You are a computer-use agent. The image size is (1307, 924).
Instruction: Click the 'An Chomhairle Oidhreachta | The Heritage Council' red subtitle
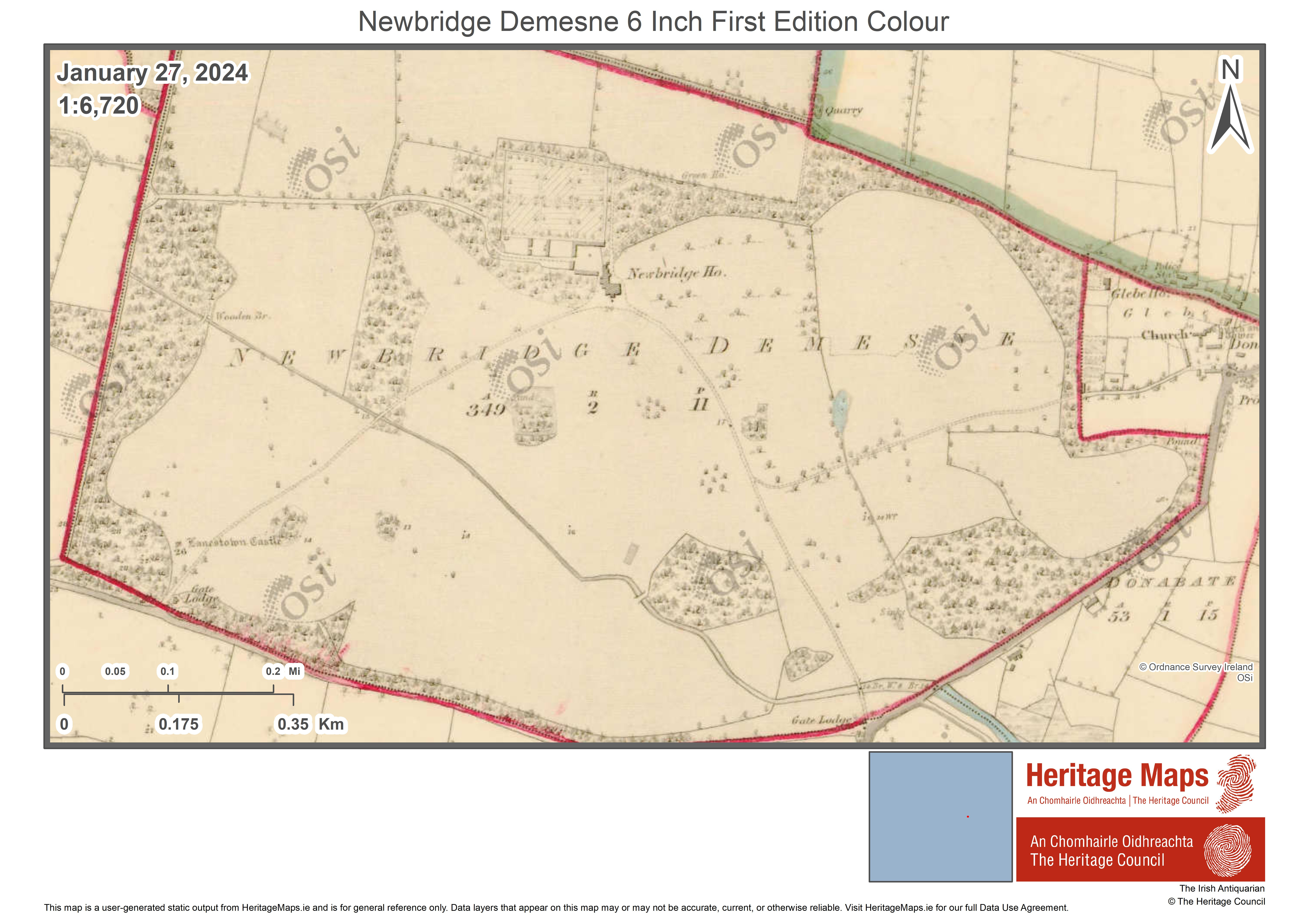[1118, 801]
